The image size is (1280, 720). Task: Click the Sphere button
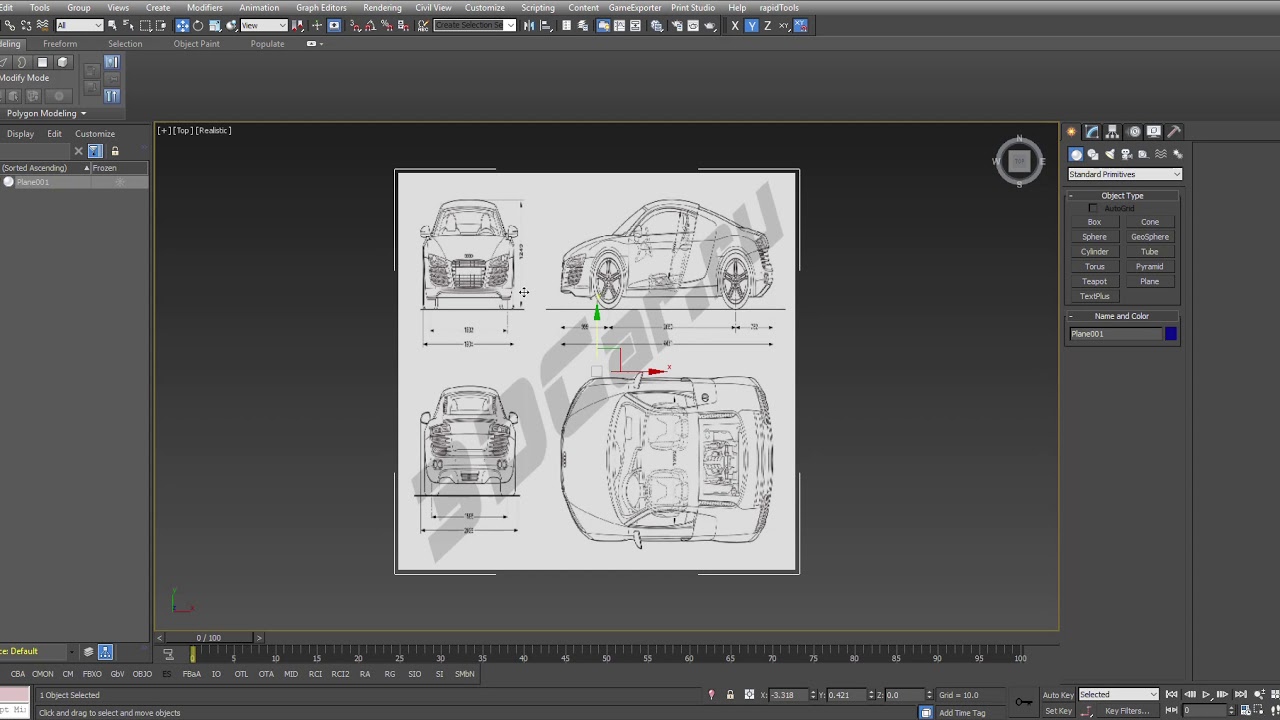tap(1094, 237)
